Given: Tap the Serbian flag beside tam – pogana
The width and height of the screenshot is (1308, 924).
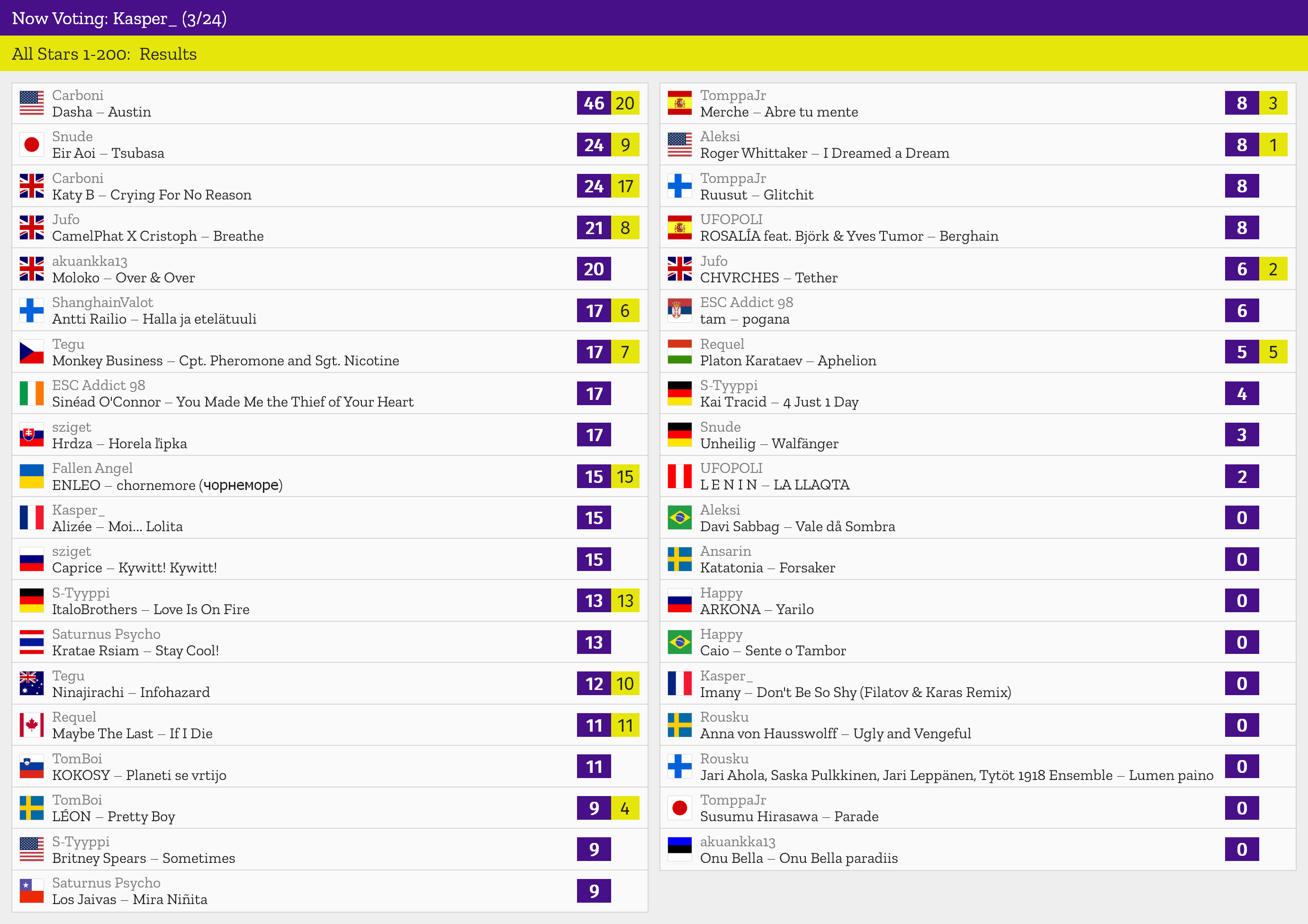Looking at the screenshot, I should coord(680,310).
